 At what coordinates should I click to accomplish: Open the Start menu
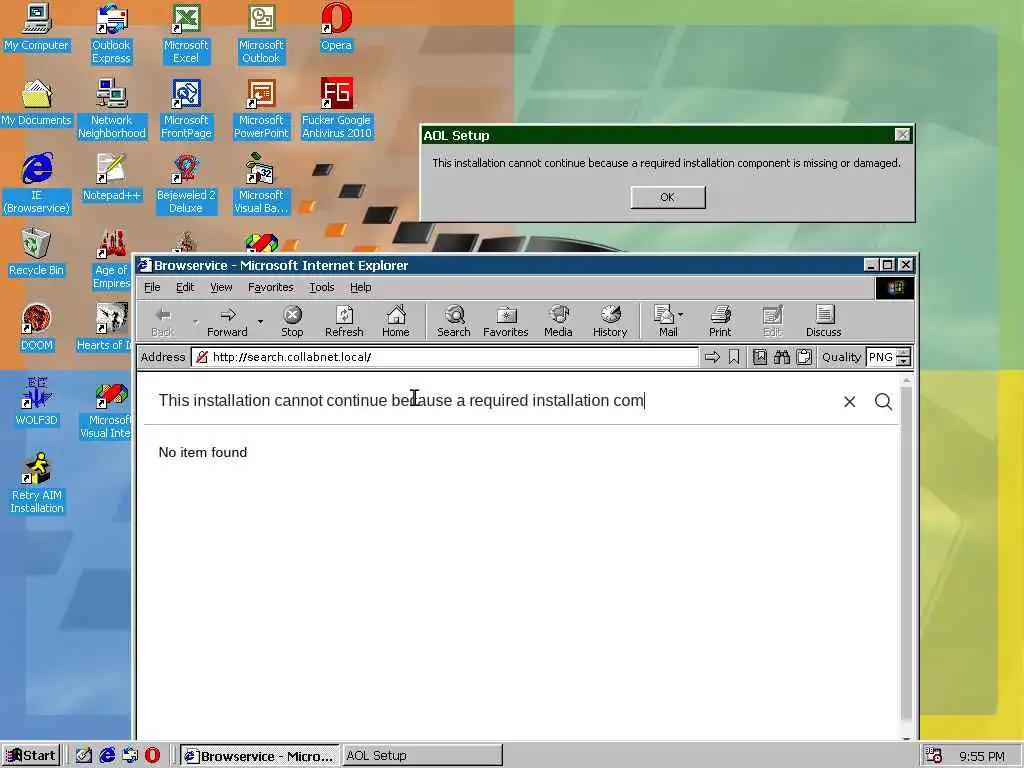pyautogui.click(x=31, y=756)
